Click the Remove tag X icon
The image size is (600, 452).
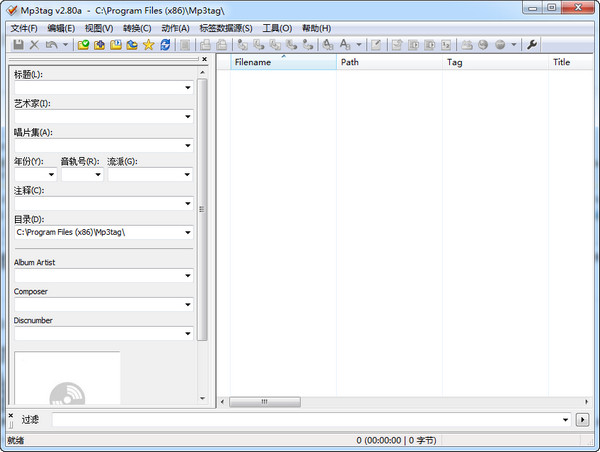(x=34, y=45)
